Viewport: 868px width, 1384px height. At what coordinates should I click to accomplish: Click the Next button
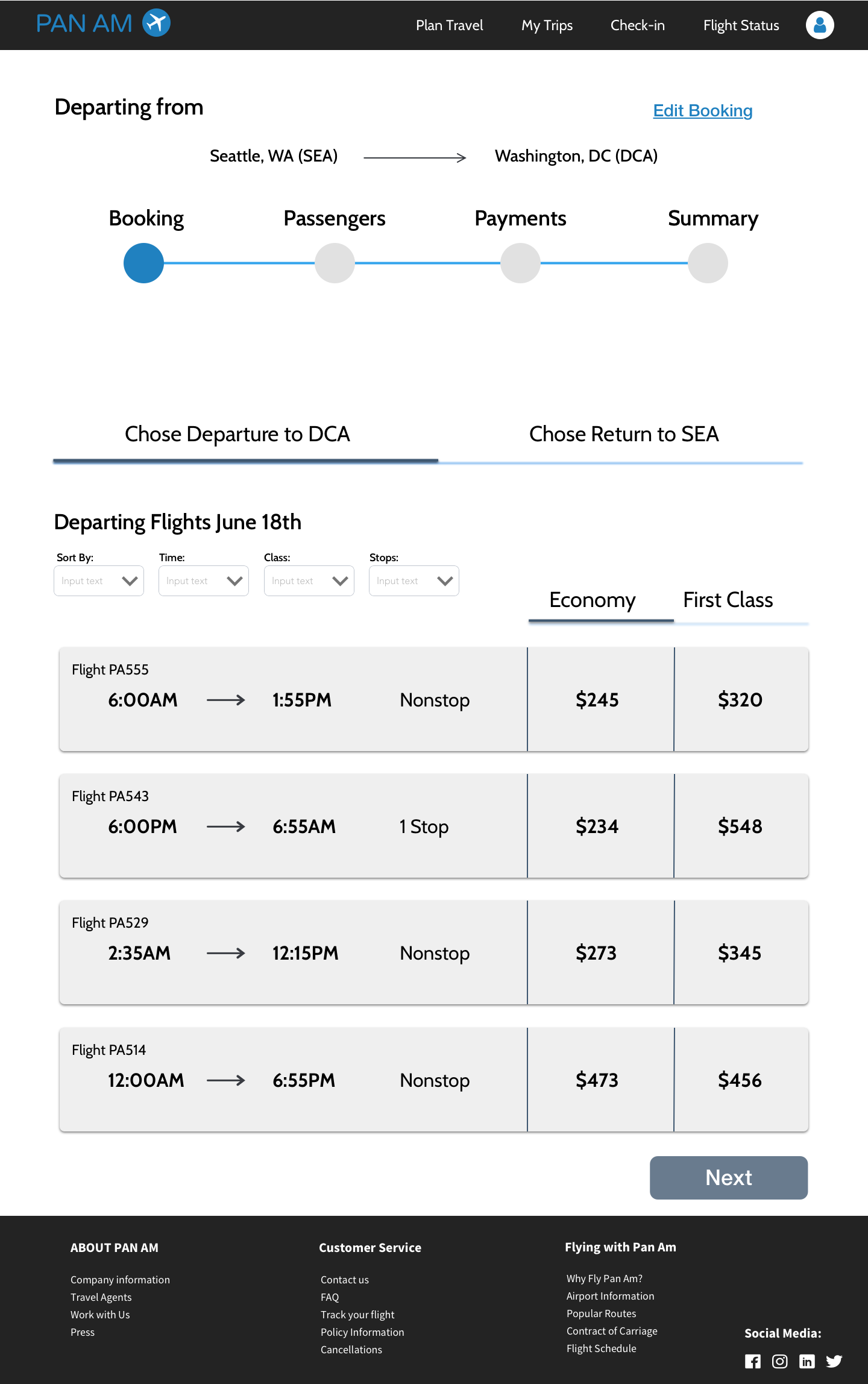[x=729, y=1178]
